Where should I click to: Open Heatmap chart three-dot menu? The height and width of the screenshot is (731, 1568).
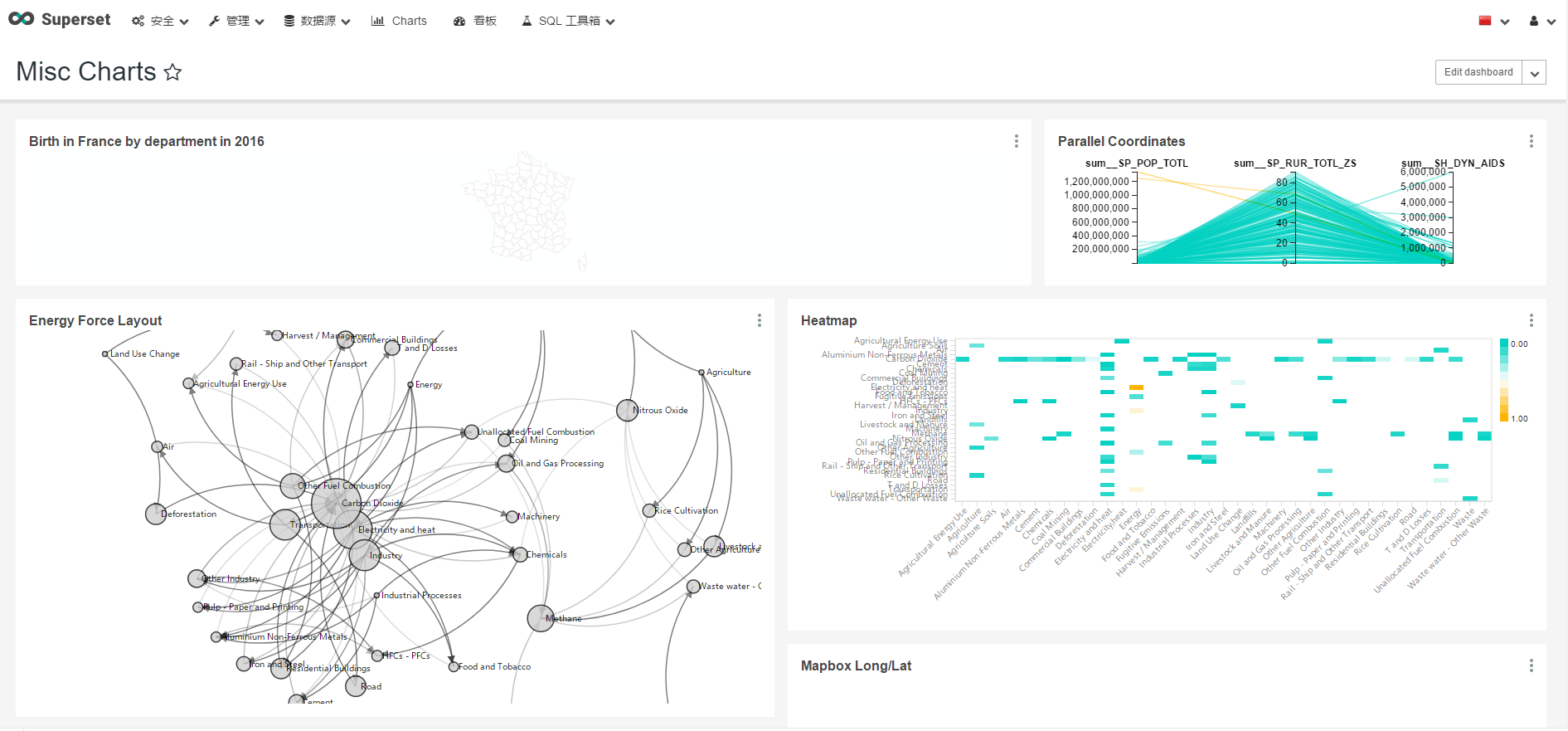pyautogui.click(x=1531, y=320)
